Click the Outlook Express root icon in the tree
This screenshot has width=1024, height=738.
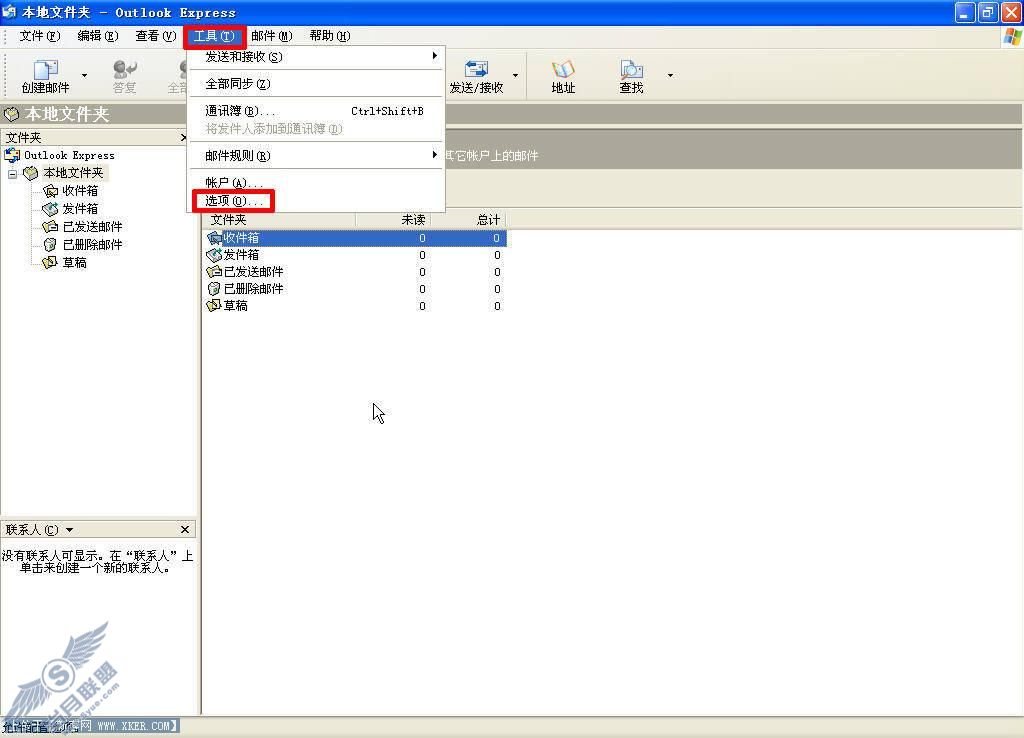[12, 155]
